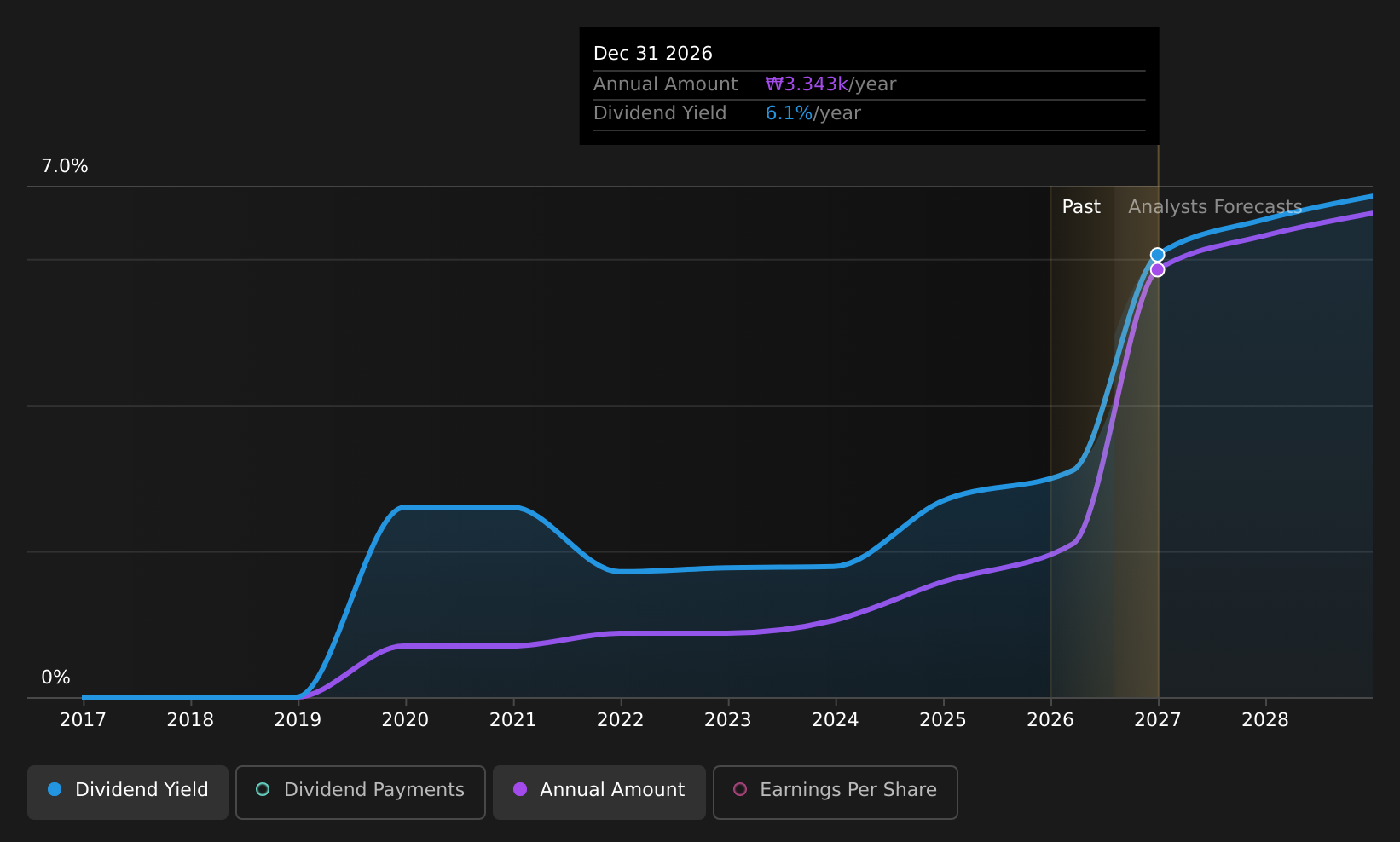The height and width of the screenshot is (842, 1400).
Task: Click the 2024 x-axis label
Action: point(836,720)
